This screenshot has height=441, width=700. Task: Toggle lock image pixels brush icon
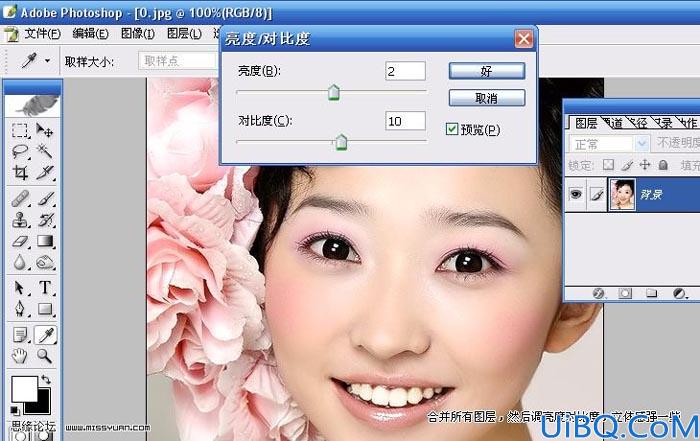tap(627, 165)
